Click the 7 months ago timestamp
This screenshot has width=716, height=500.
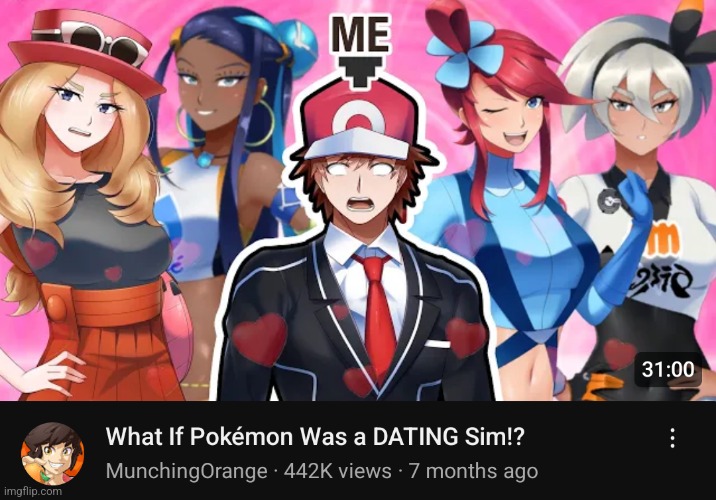[473, 471]
